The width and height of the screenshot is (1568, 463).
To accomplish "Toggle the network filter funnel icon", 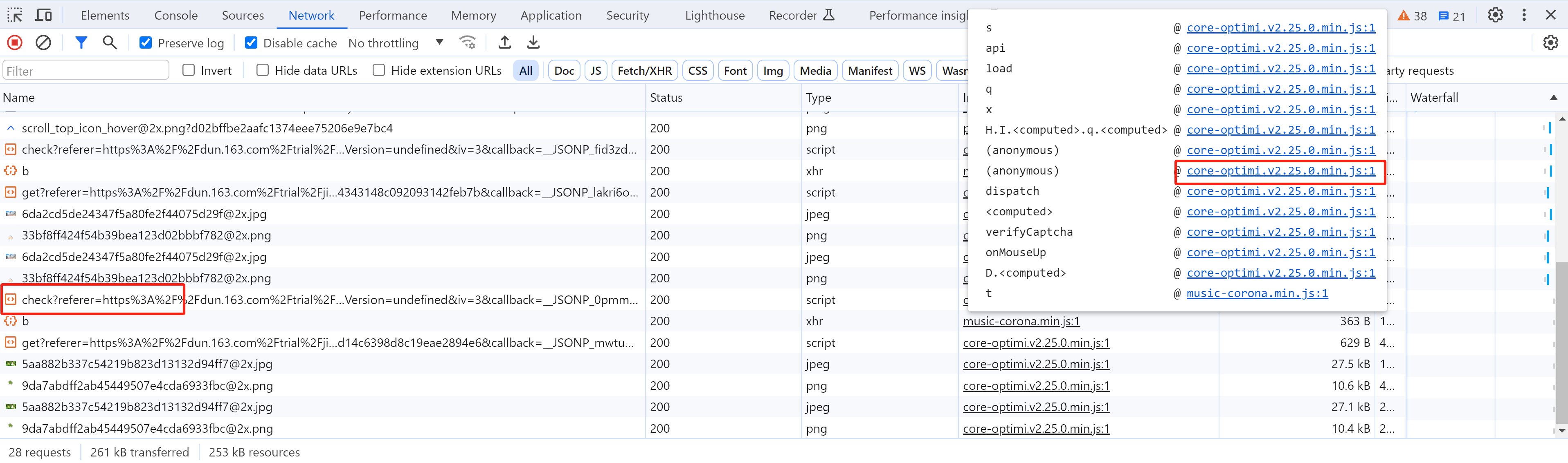I will coord(81,42).
